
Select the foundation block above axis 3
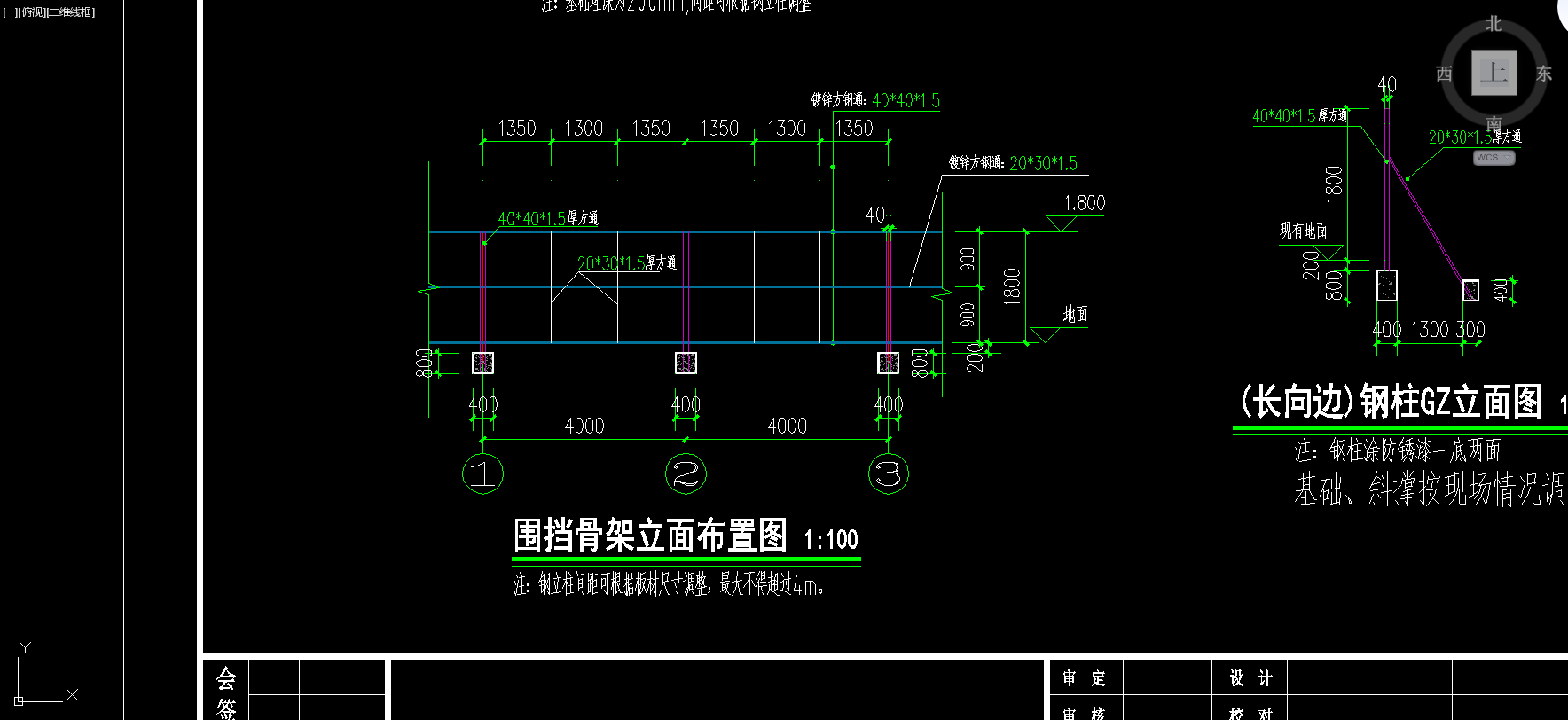pyautogui.click(x=888, y=363)
